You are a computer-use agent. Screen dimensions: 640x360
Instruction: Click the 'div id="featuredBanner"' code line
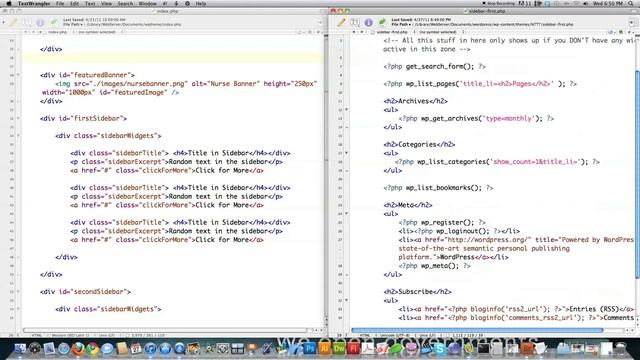point(87,75)
